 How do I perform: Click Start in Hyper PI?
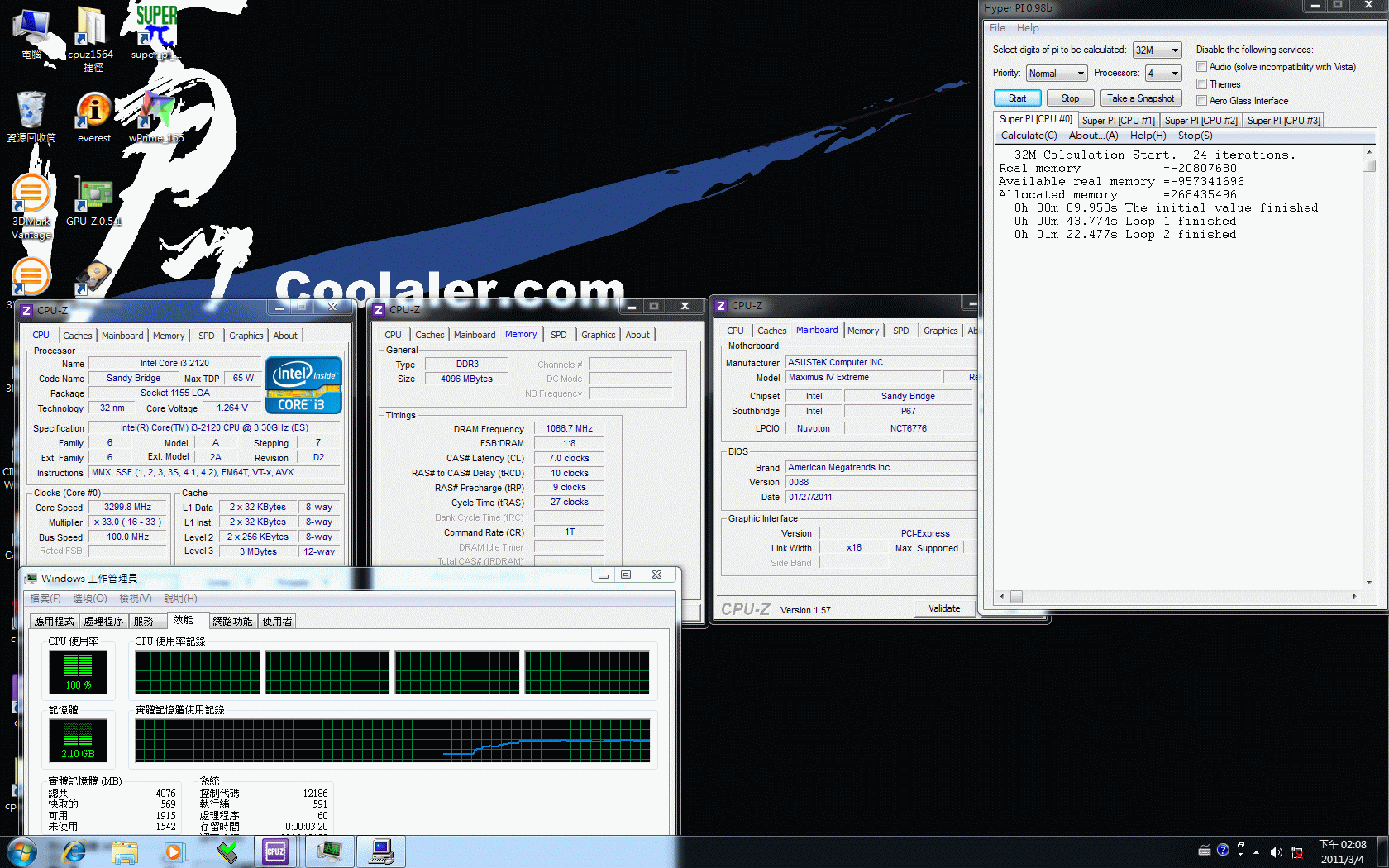tap(1017, 98)
